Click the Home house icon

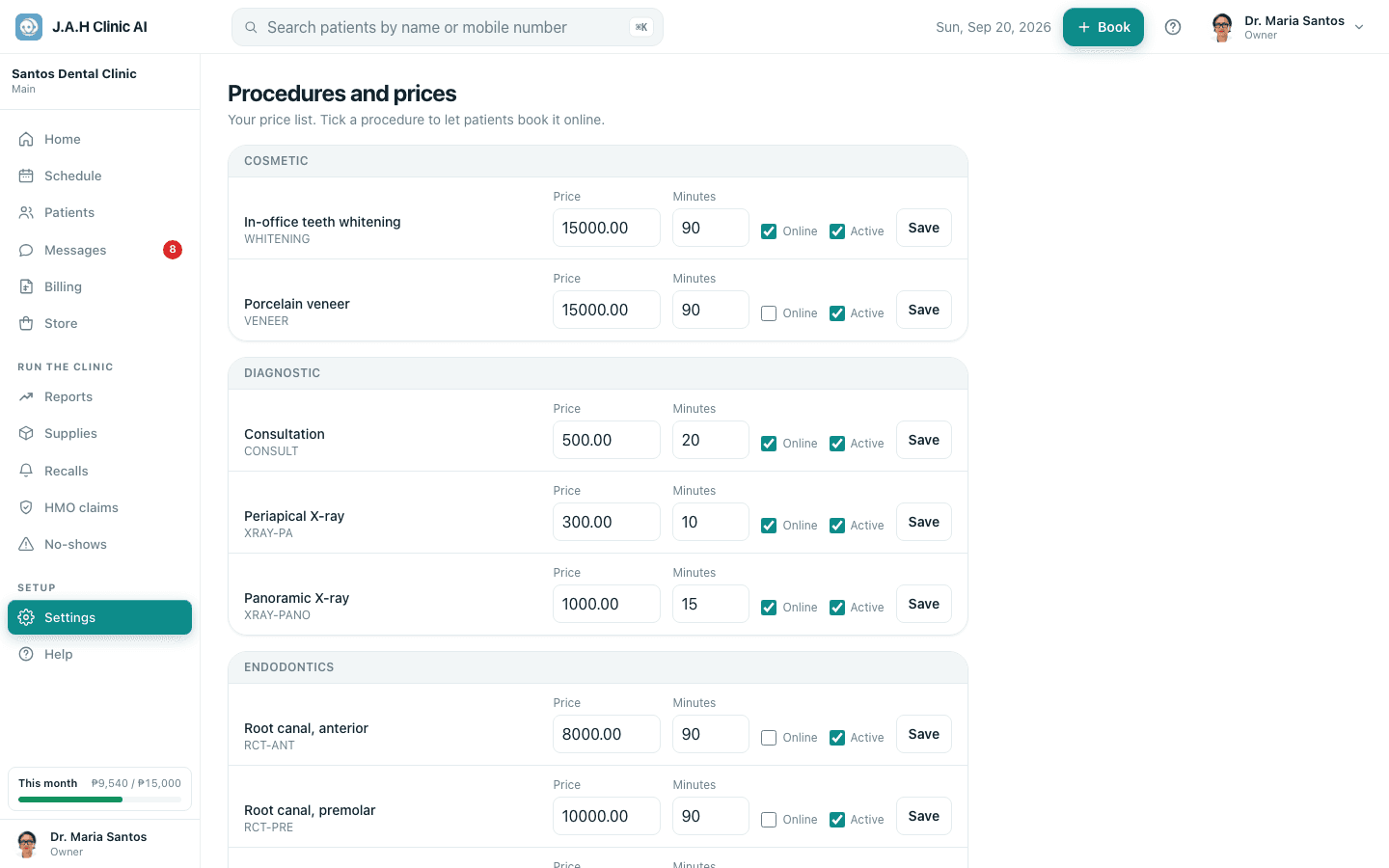[x=26, y=139]
